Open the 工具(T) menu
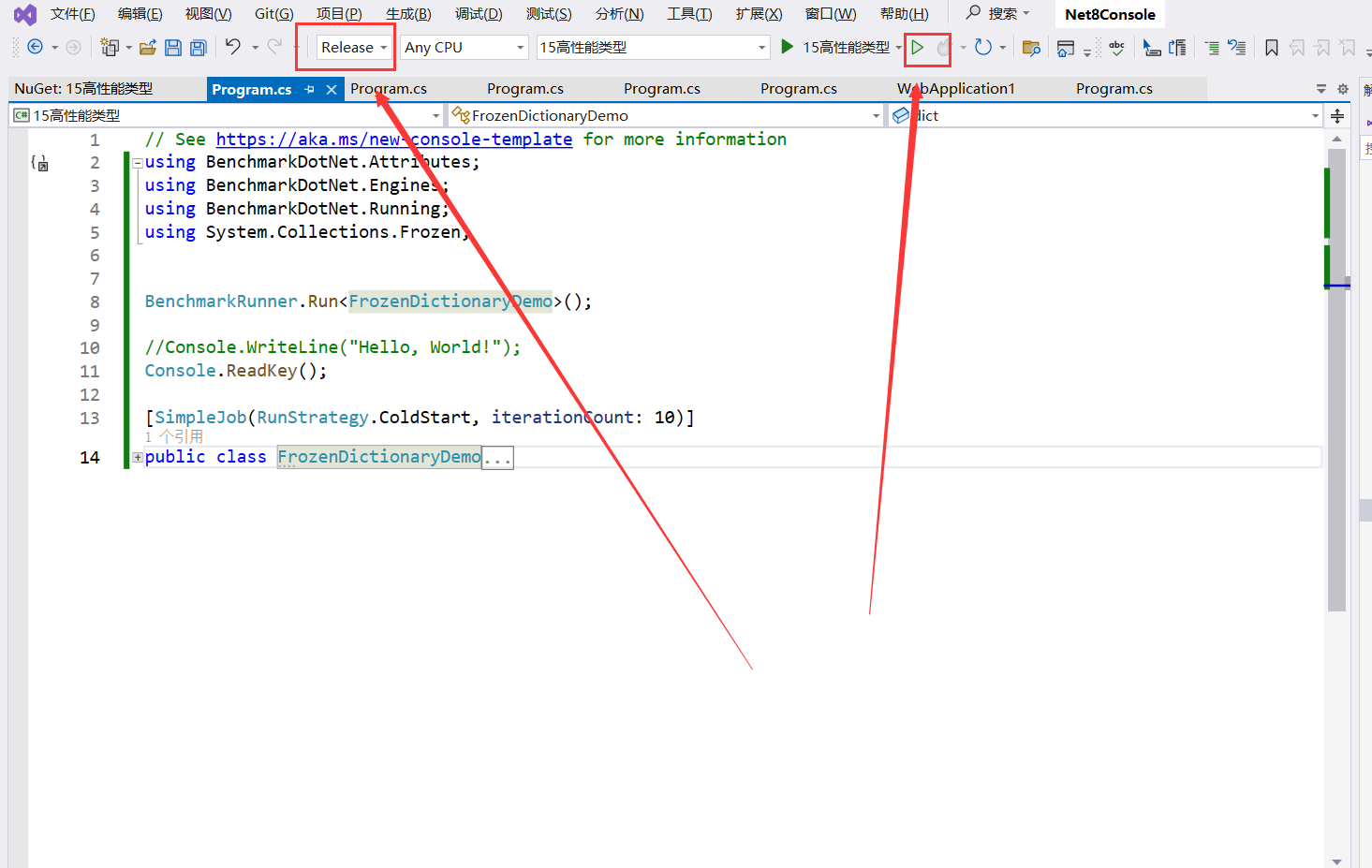This screenshot has width=1372, height=868. point(689,14)
